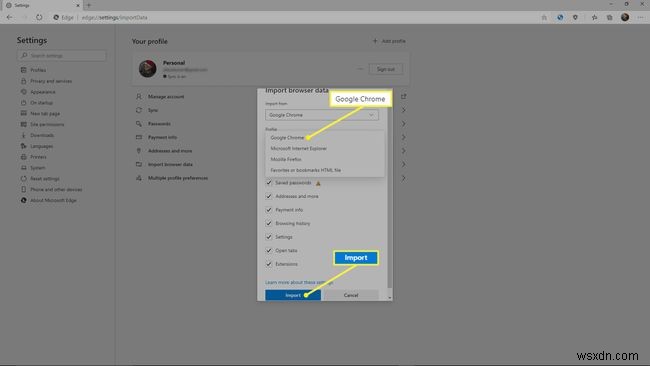Expand Multiple profile preferences row chevron
The width and height of the screenshot is (650, 366).
point(403,178)
